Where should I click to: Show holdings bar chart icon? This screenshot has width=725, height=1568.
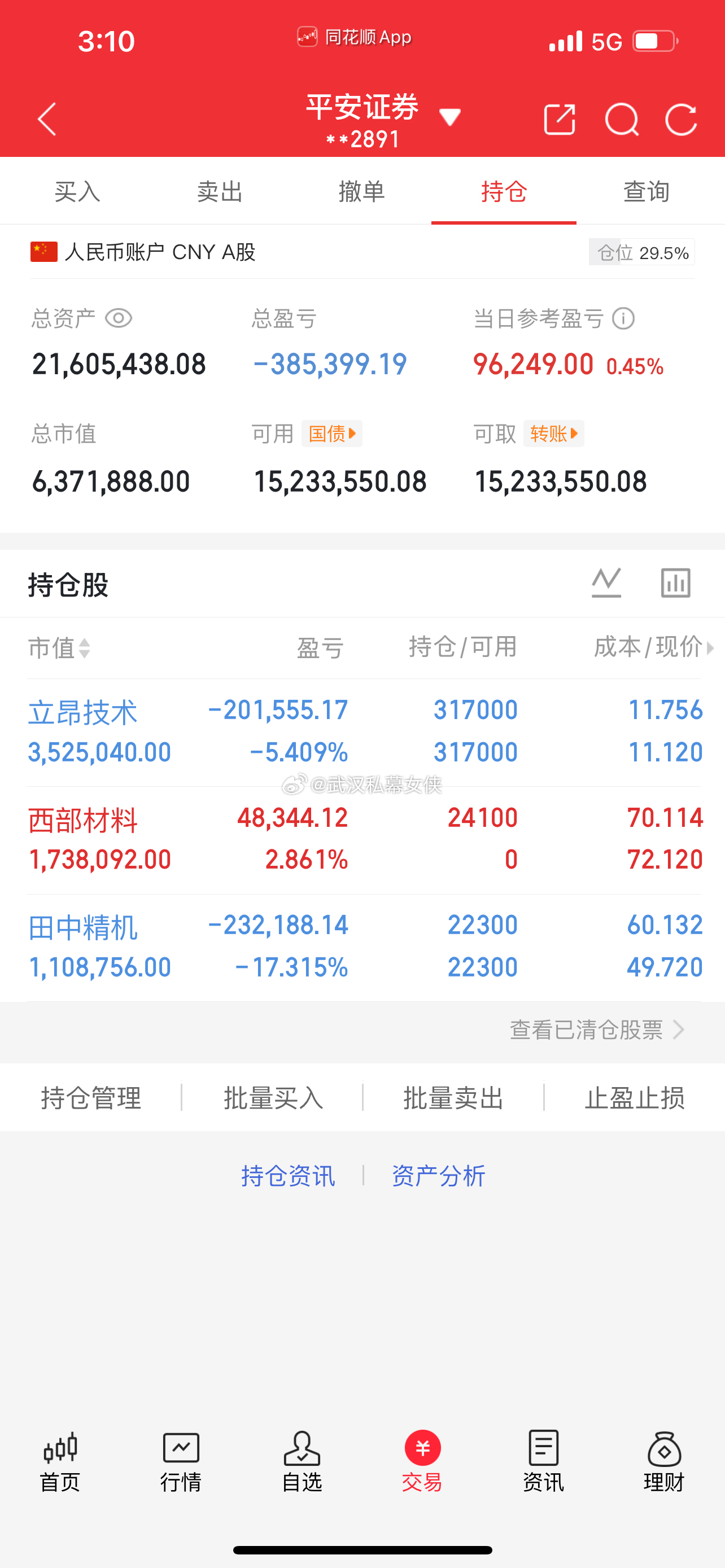click(676, 582)
